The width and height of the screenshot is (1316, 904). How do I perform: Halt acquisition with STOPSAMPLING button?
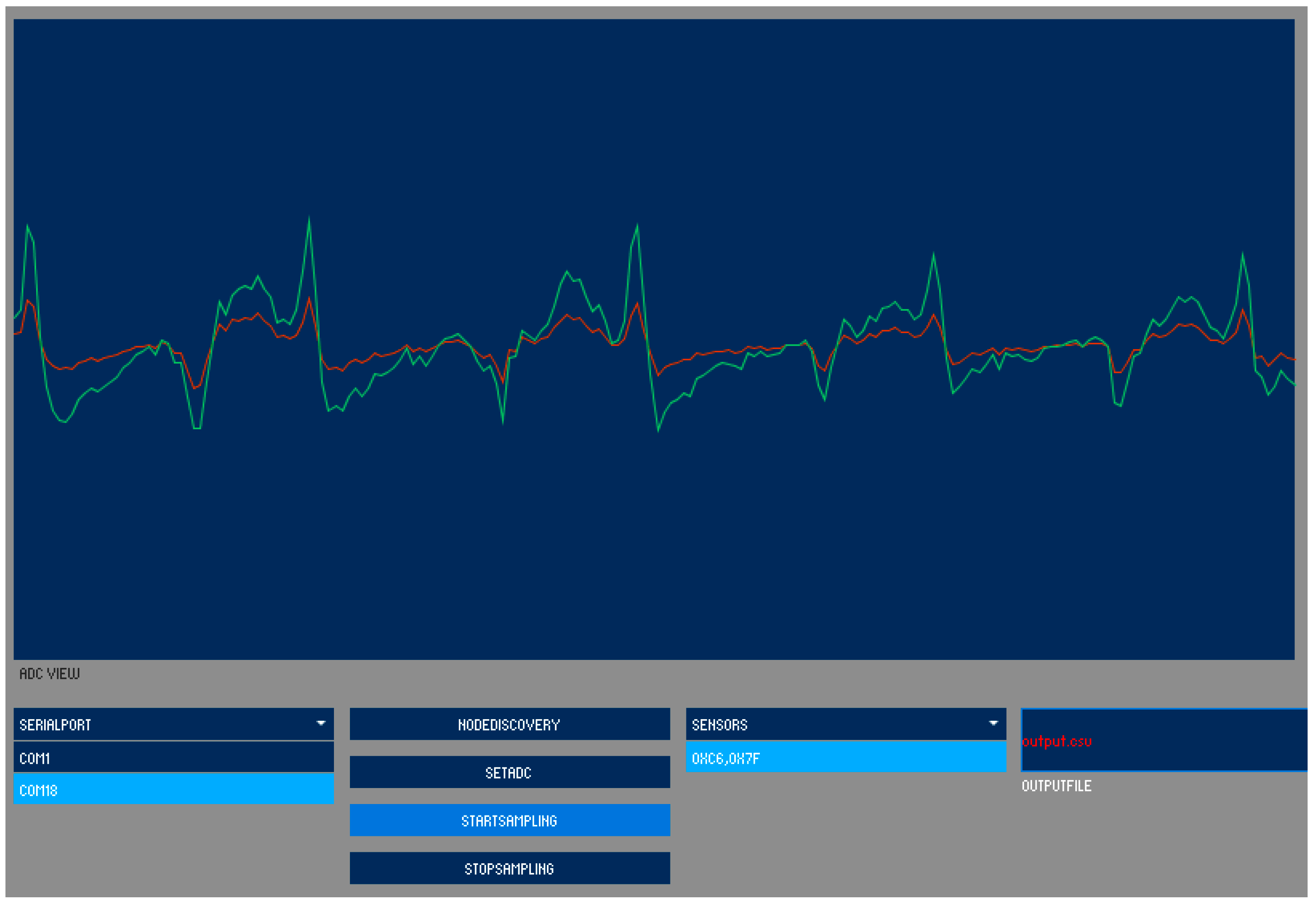(509, 868)
